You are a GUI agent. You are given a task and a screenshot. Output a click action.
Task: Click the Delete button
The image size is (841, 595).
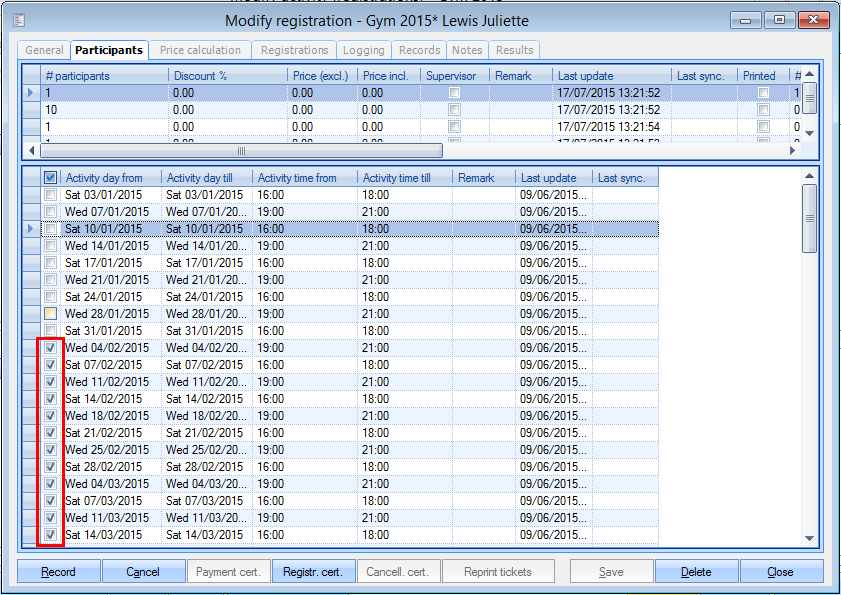point(696,572)
